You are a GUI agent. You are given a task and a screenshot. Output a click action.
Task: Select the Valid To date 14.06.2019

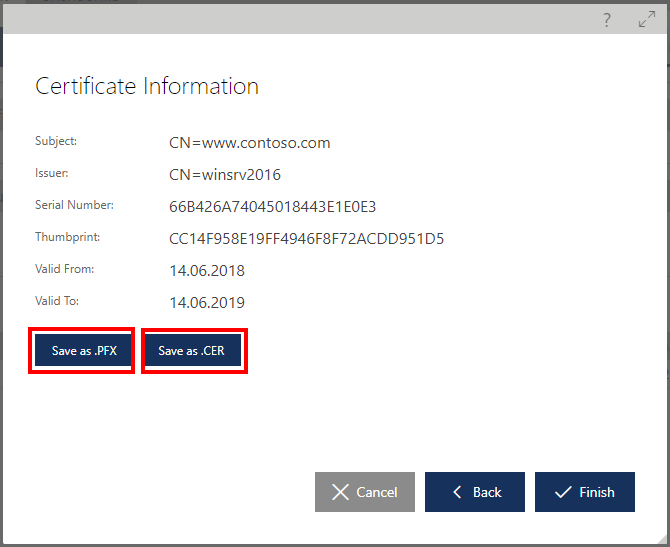[207, 303]
